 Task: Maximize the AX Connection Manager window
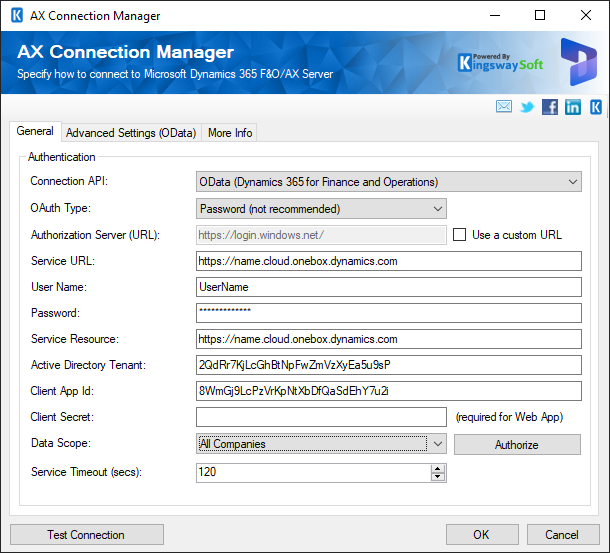[540, 16]
